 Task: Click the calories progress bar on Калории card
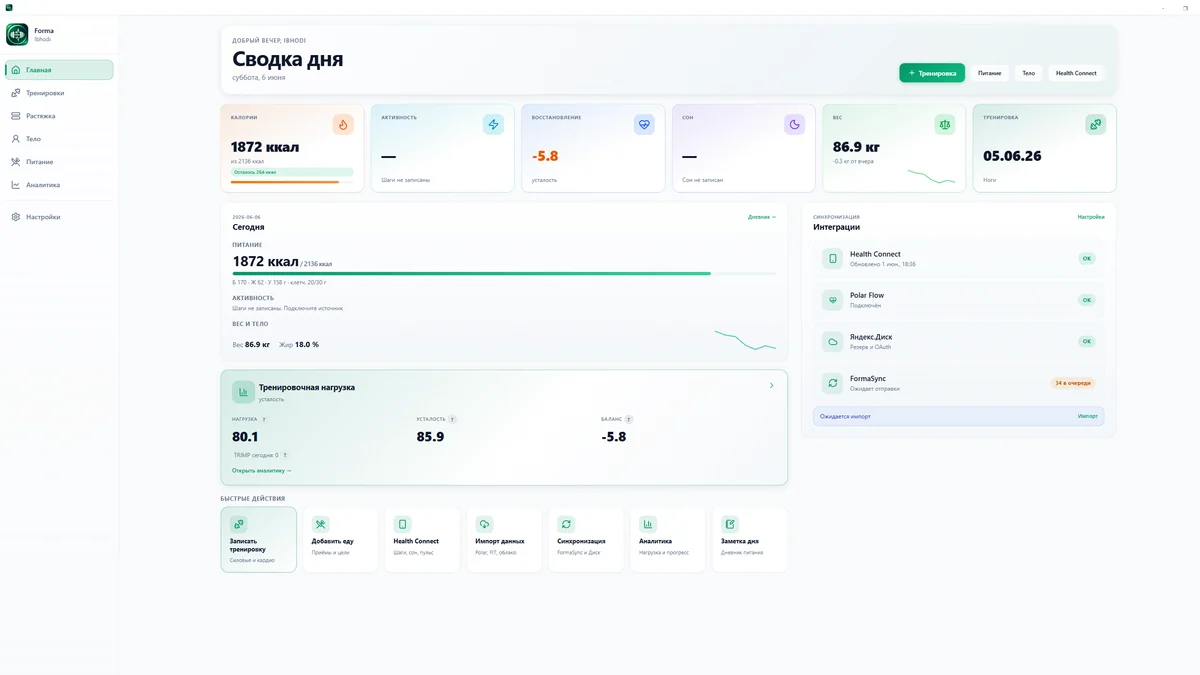[292, 182]
